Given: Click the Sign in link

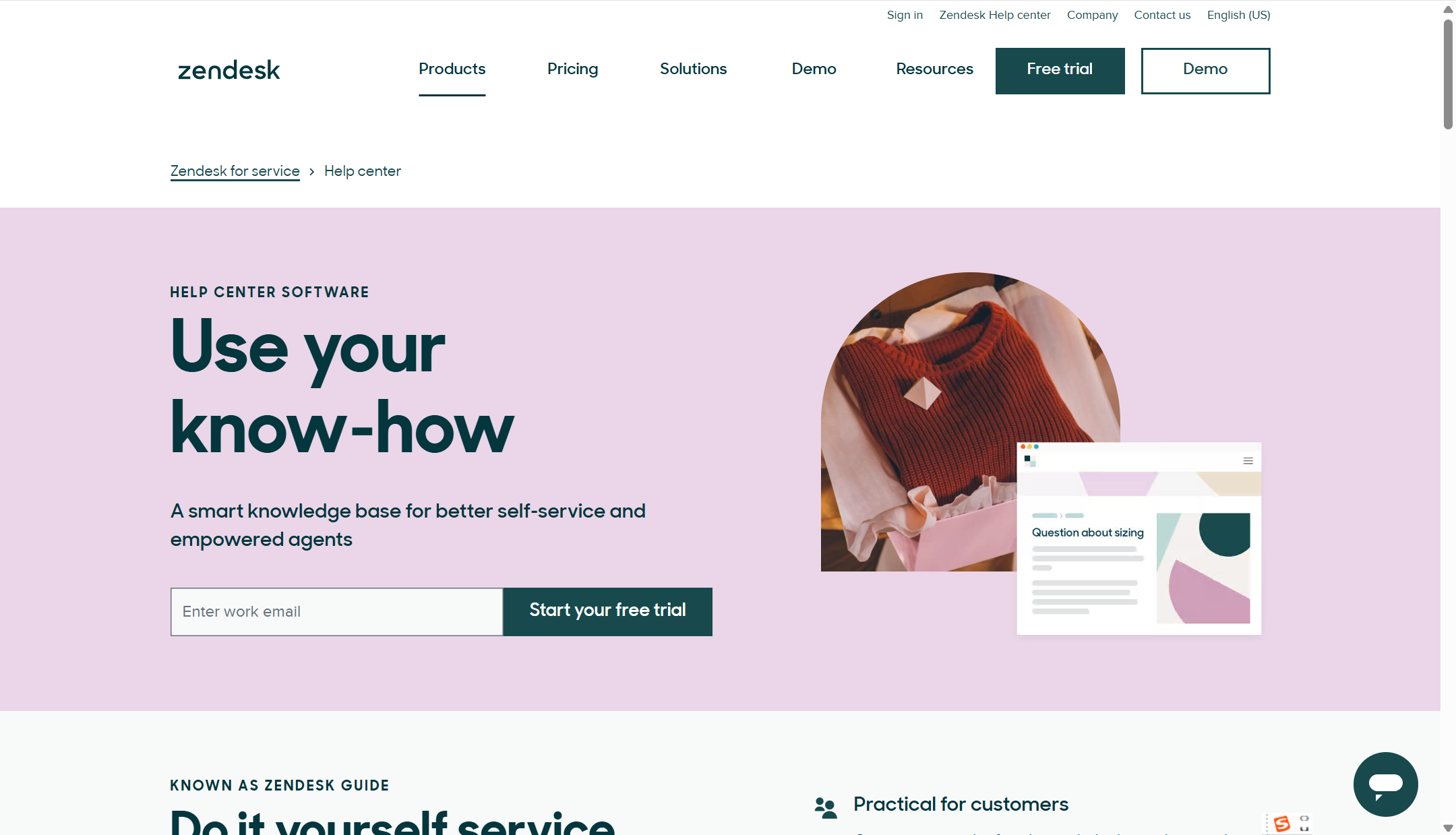Looking at the screenshot, I should (905, 15).
